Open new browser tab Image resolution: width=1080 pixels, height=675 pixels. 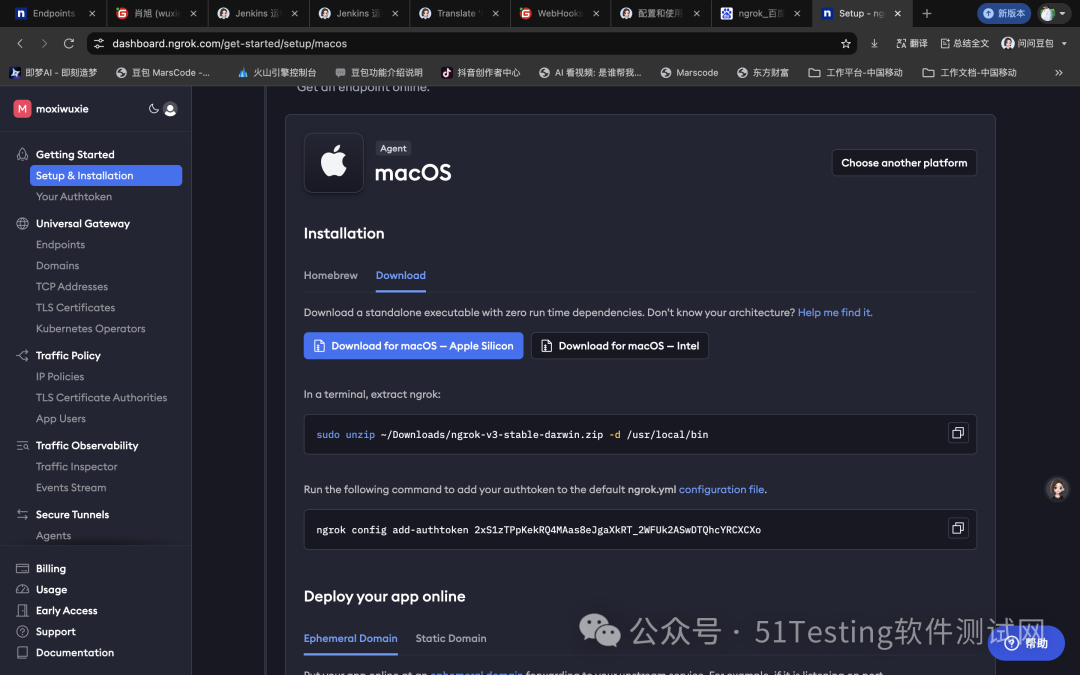(x=926, y=13)
